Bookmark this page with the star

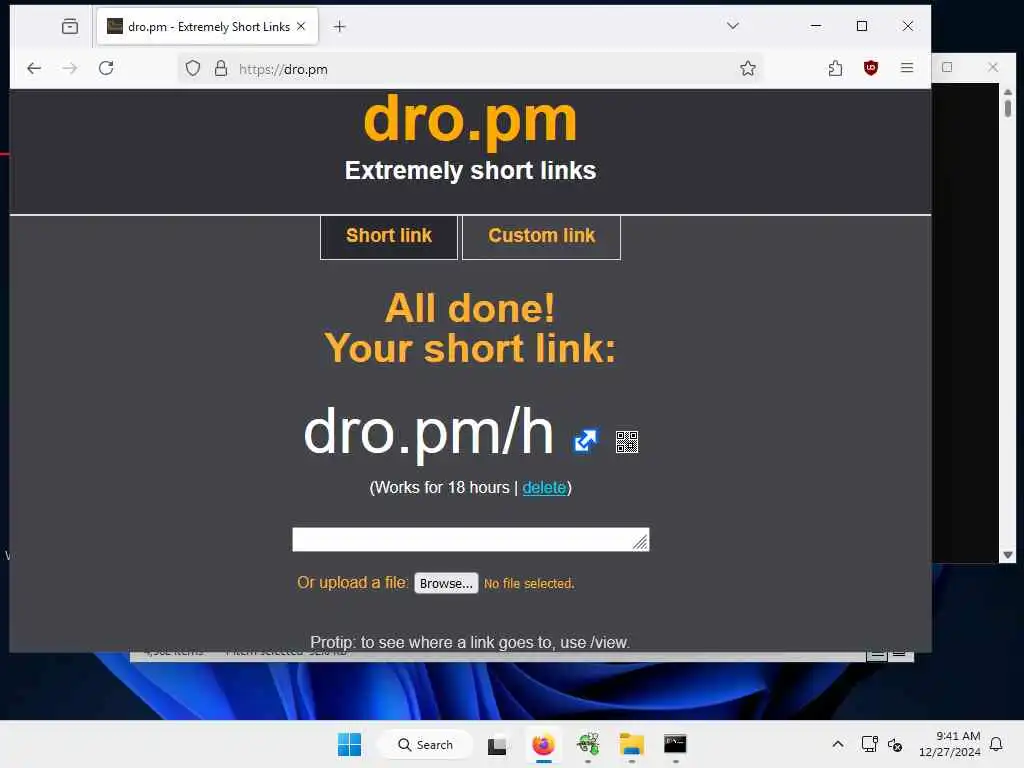pyautogui.click(x=748, y=68)
